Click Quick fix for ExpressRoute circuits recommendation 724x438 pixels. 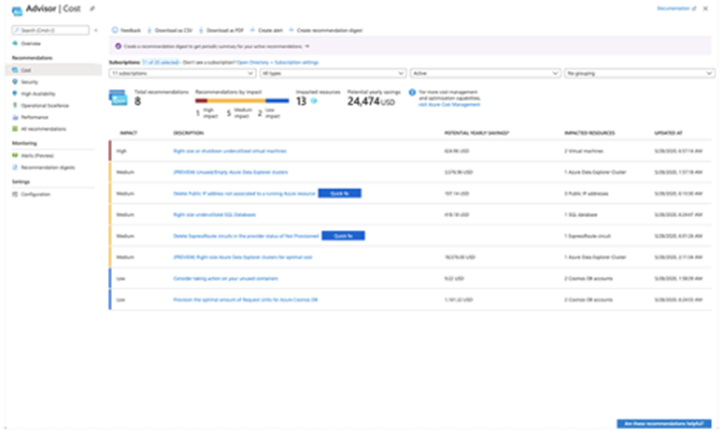(343, 236)
